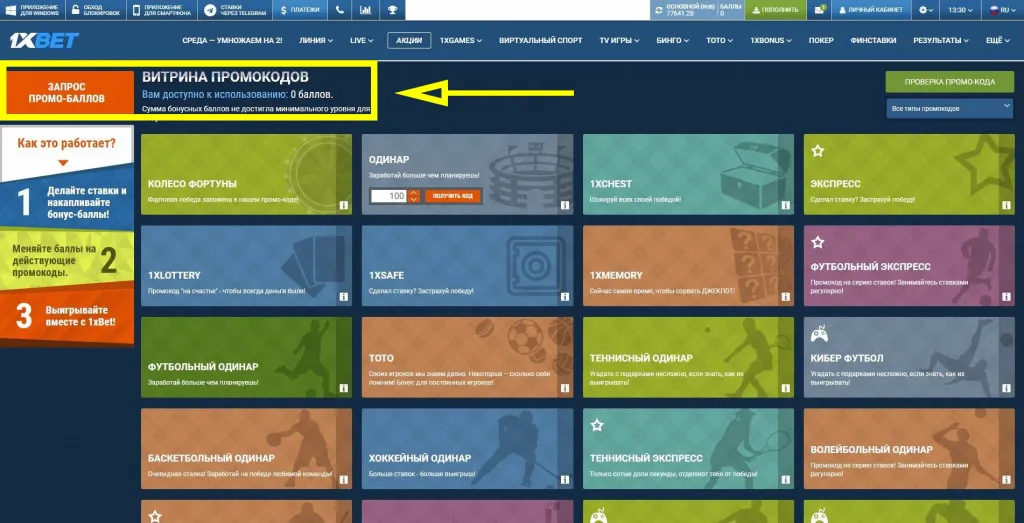Show info for Кибер футбол card
Screen dimensions: 1024x523
1006,388
